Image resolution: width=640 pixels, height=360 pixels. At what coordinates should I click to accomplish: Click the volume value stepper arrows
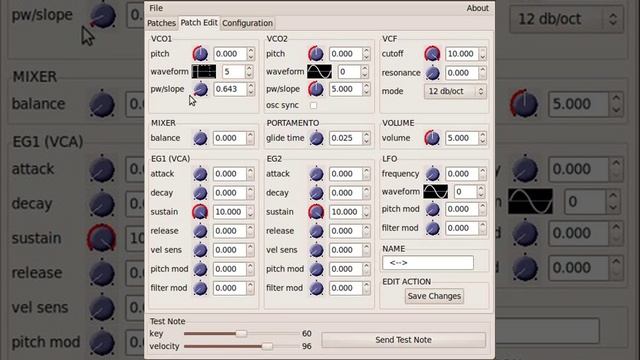(x=482, y=138)
